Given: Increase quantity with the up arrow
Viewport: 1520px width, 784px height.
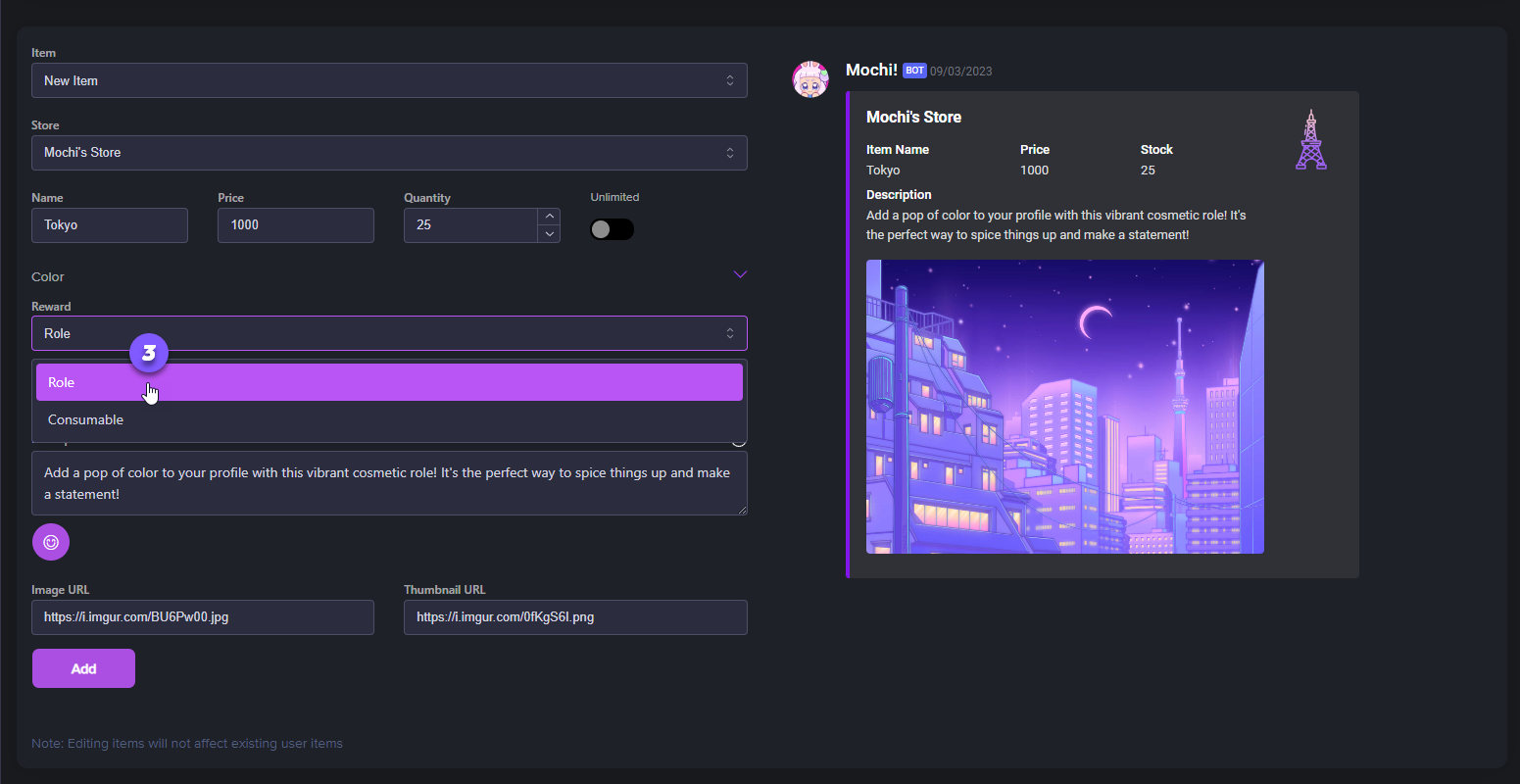Looking at the screenshot, I should pyautogui.click(x=550, y=216).
